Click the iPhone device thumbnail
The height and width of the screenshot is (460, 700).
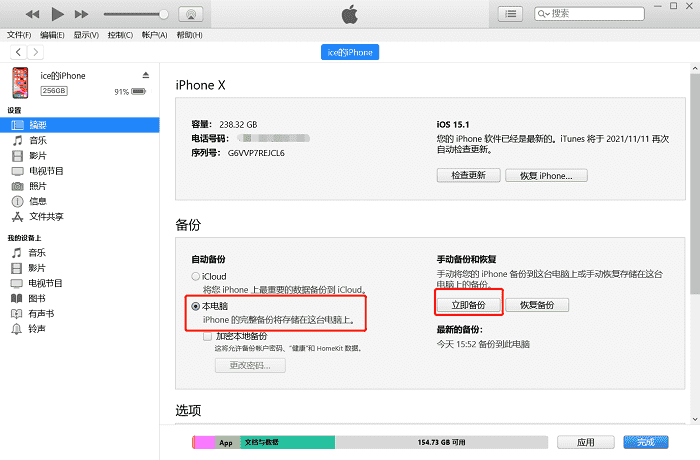(x=20, y=83)
